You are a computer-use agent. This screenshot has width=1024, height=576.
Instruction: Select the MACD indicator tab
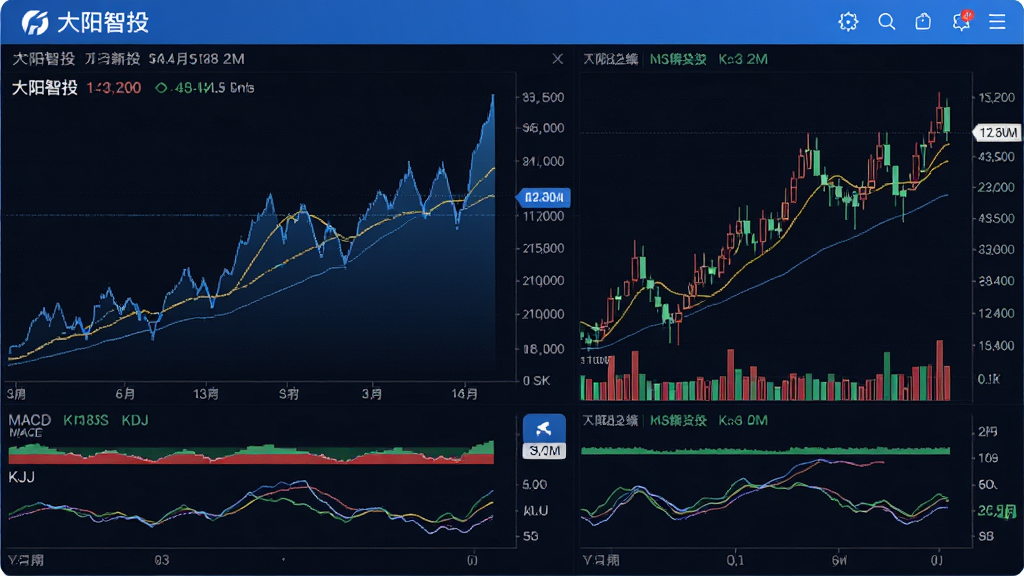(29, 420)
